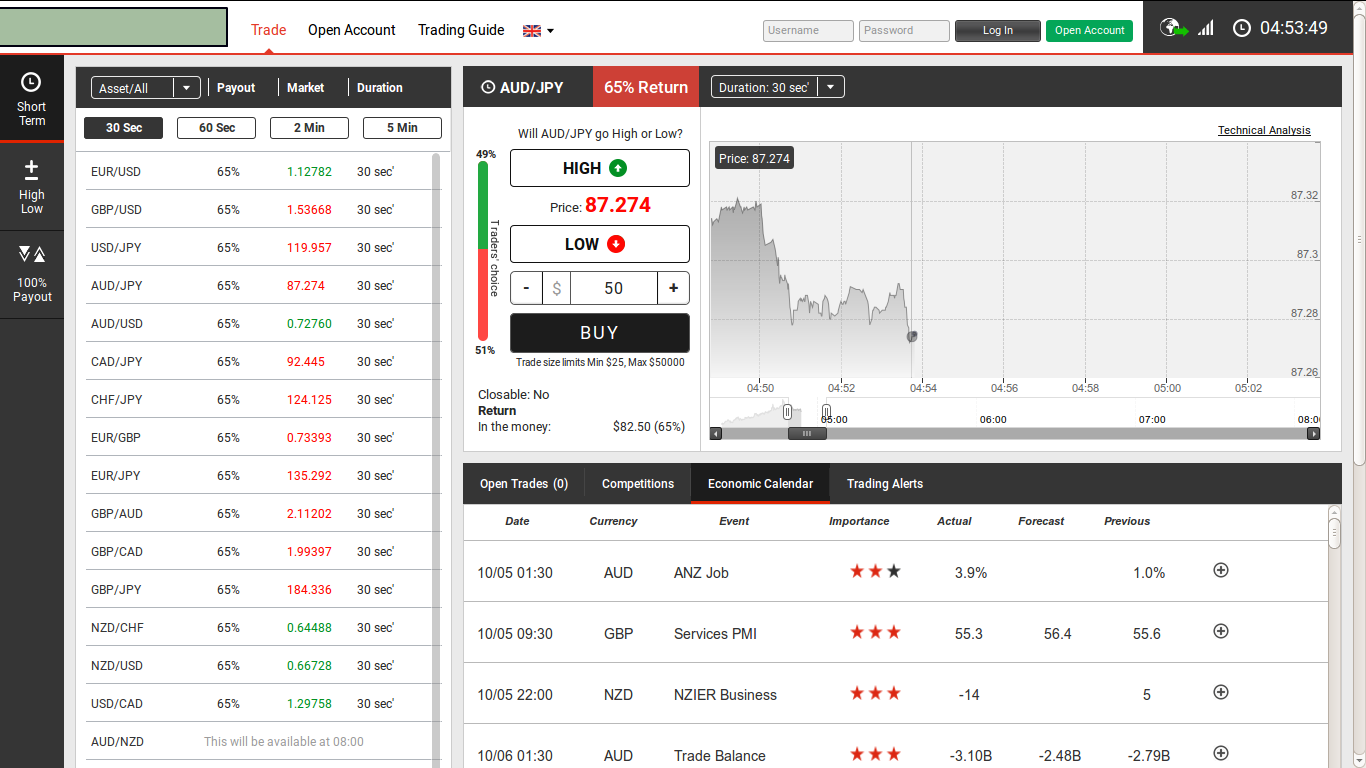
Task: Sort by the Duration column header
Action: coord(380,88)
